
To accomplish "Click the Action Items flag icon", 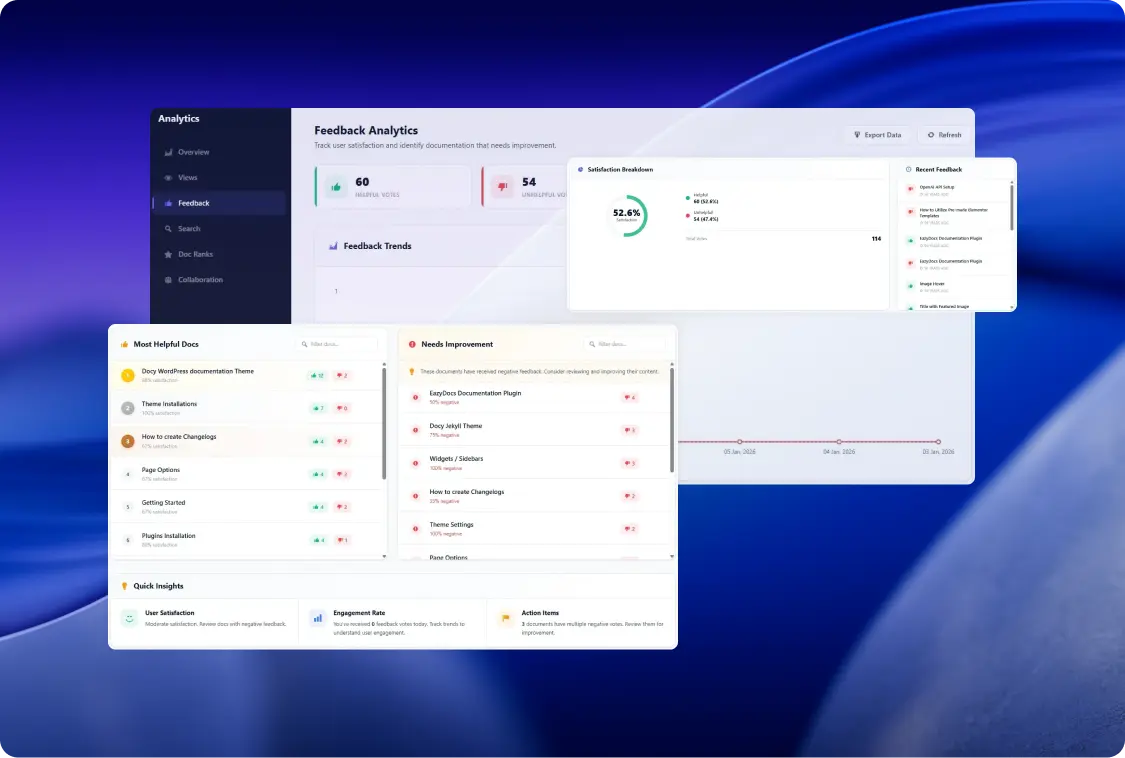I will (505, 618).
